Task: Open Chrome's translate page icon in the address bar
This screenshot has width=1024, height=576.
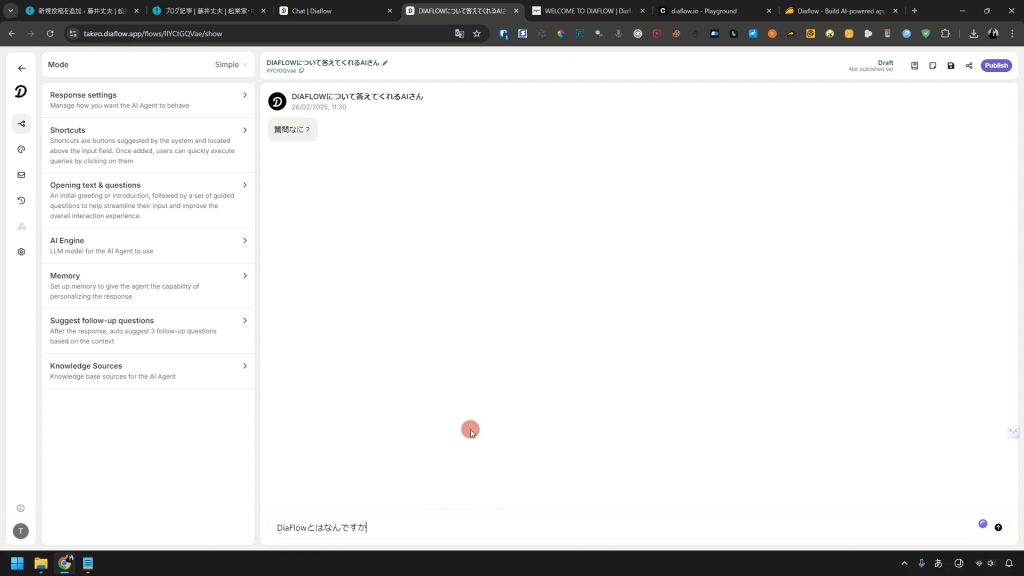Action: (x=459, y=33)
